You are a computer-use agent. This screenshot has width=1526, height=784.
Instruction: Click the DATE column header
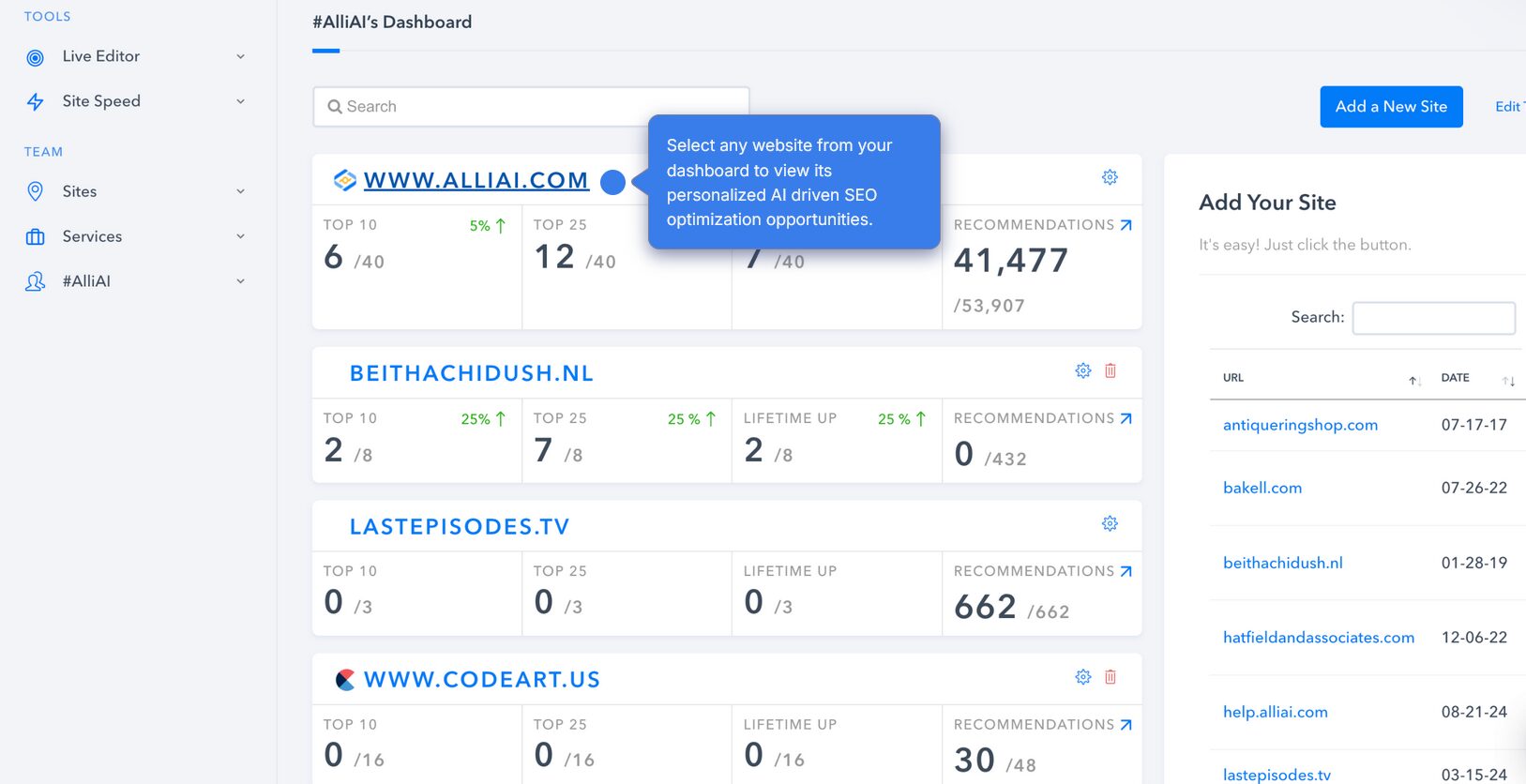coord(1456,378)
